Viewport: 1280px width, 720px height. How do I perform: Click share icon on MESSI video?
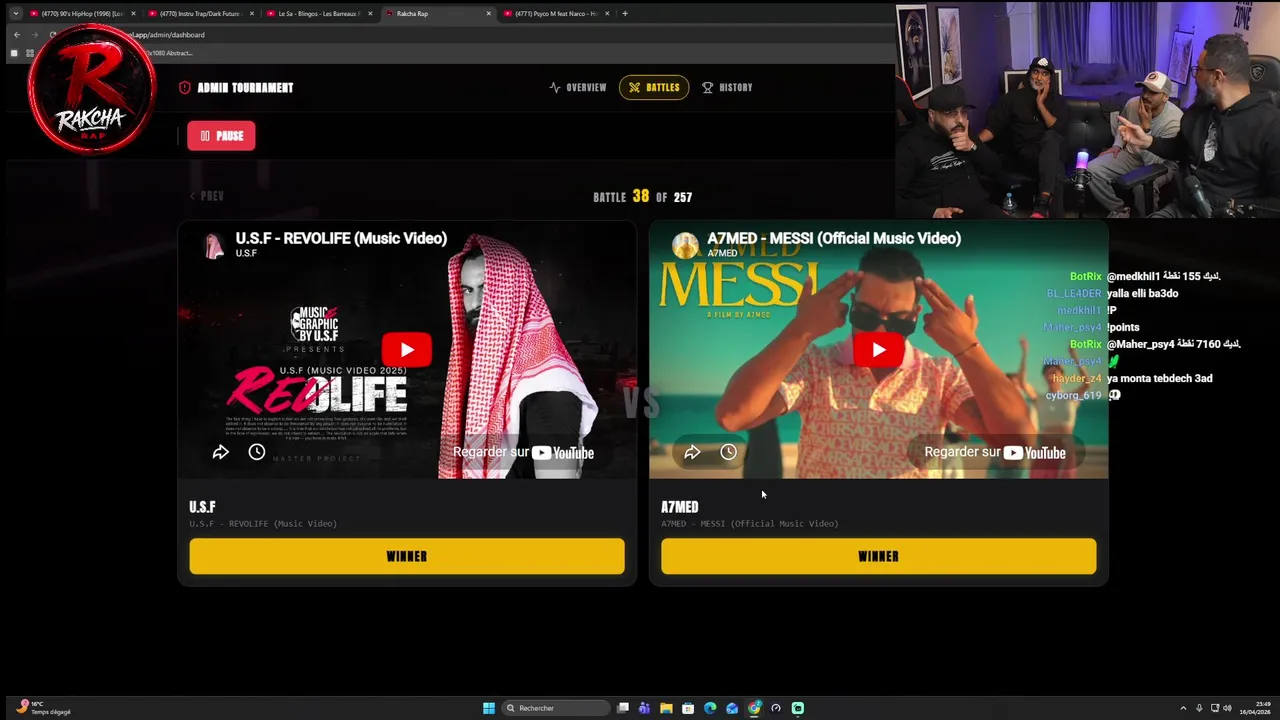pos(692,452)
